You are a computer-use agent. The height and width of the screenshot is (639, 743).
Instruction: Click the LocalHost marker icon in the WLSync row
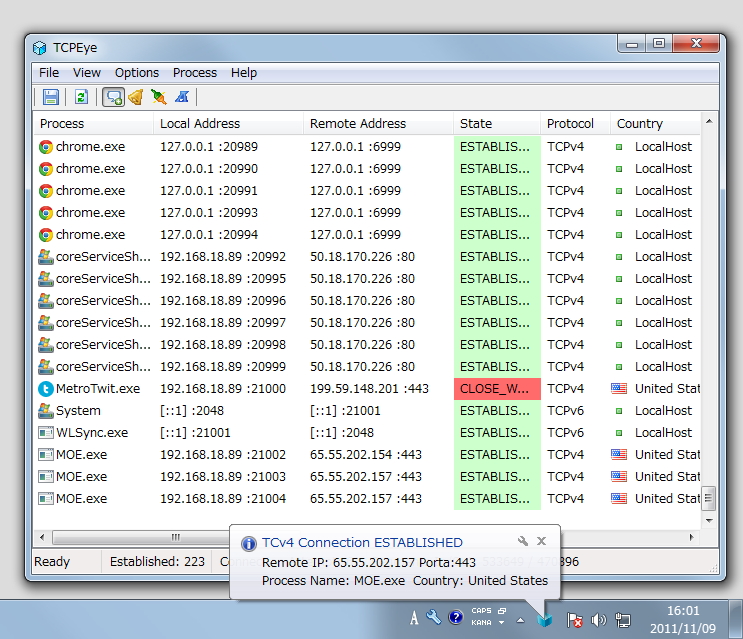click(619, 433)
